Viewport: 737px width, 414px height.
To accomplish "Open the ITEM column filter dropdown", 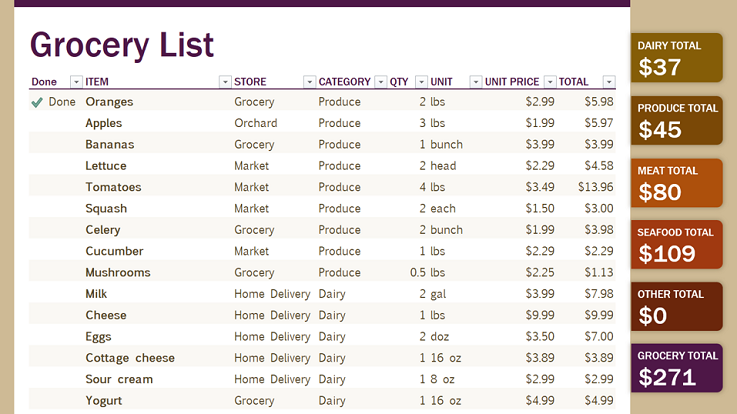I will click(225, 82).
